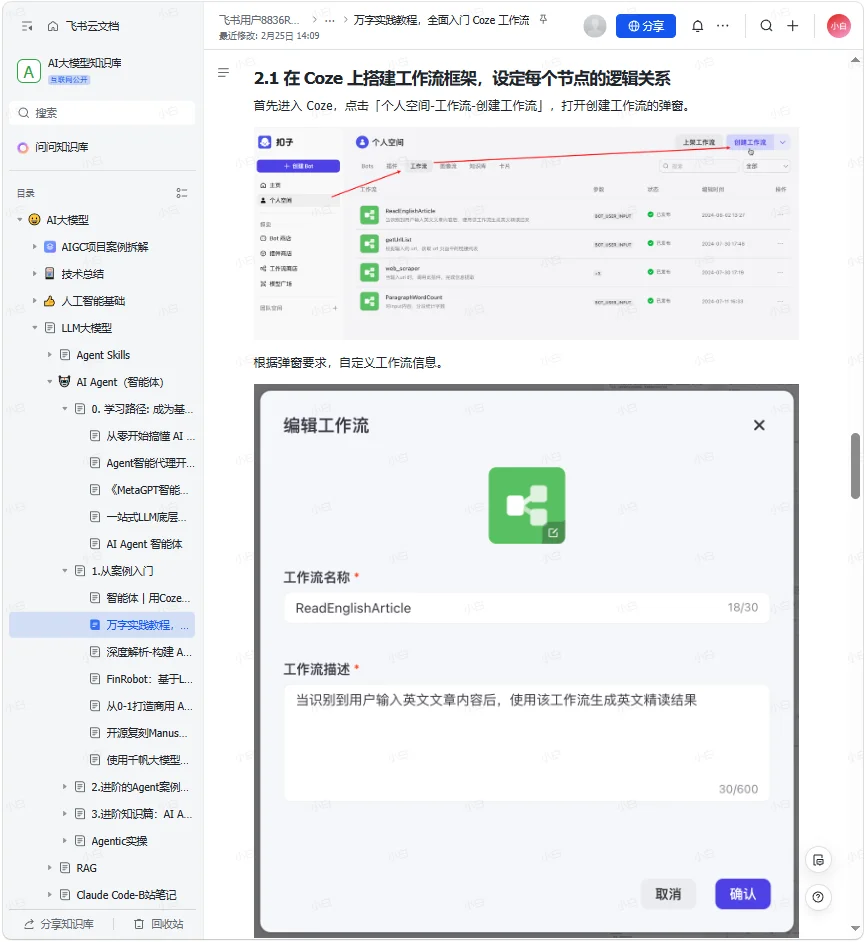The height and width of the screenshot is (942, 866).
Task: Open 从零开始搞懂 AI document
Action: click(142, 436)
